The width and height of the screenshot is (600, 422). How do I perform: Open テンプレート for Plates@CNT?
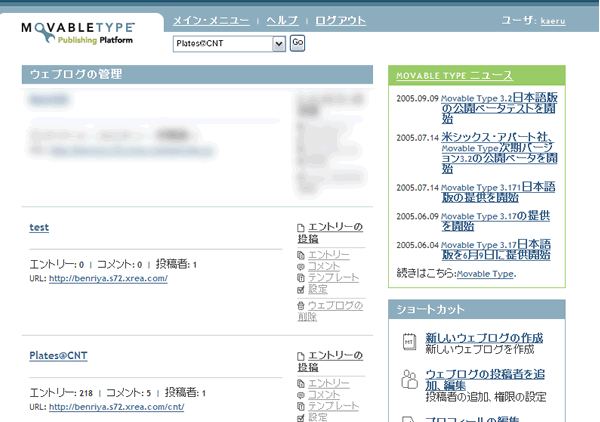[334, 406]
